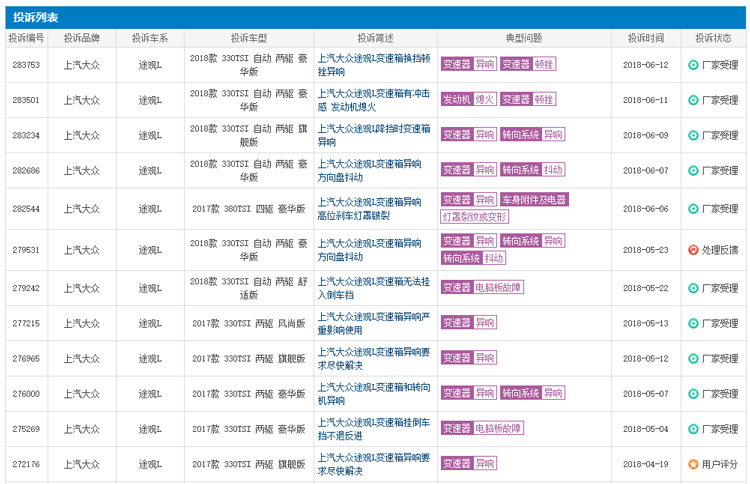Click 灯罩裂纹或变形 tag
Screen dimensions: 750x484
pyautogui.click(x=474, y=217)
